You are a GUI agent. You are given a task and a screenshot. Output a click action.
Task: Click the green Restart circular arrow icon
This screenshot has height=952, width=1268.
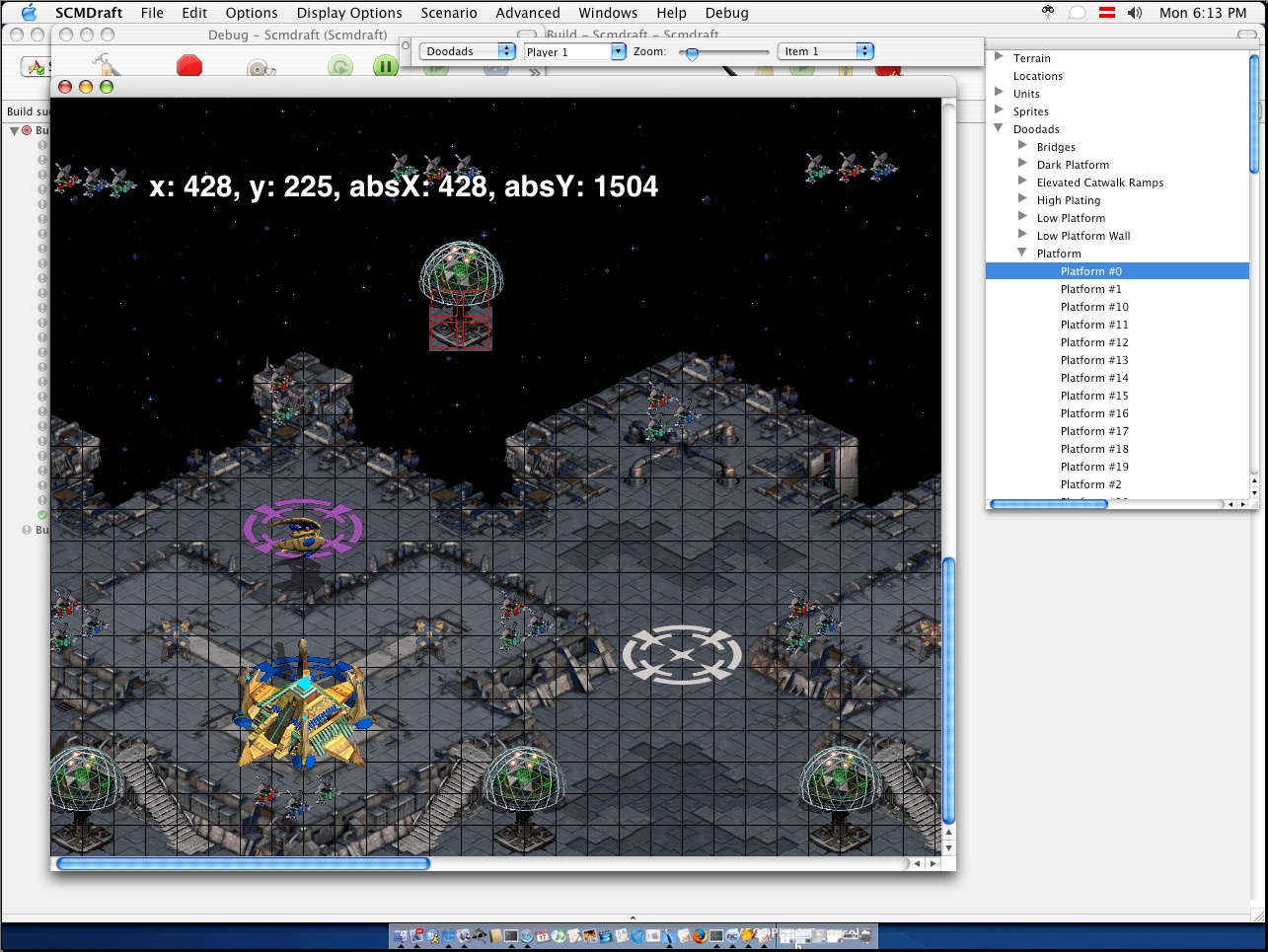coord(340,67)
